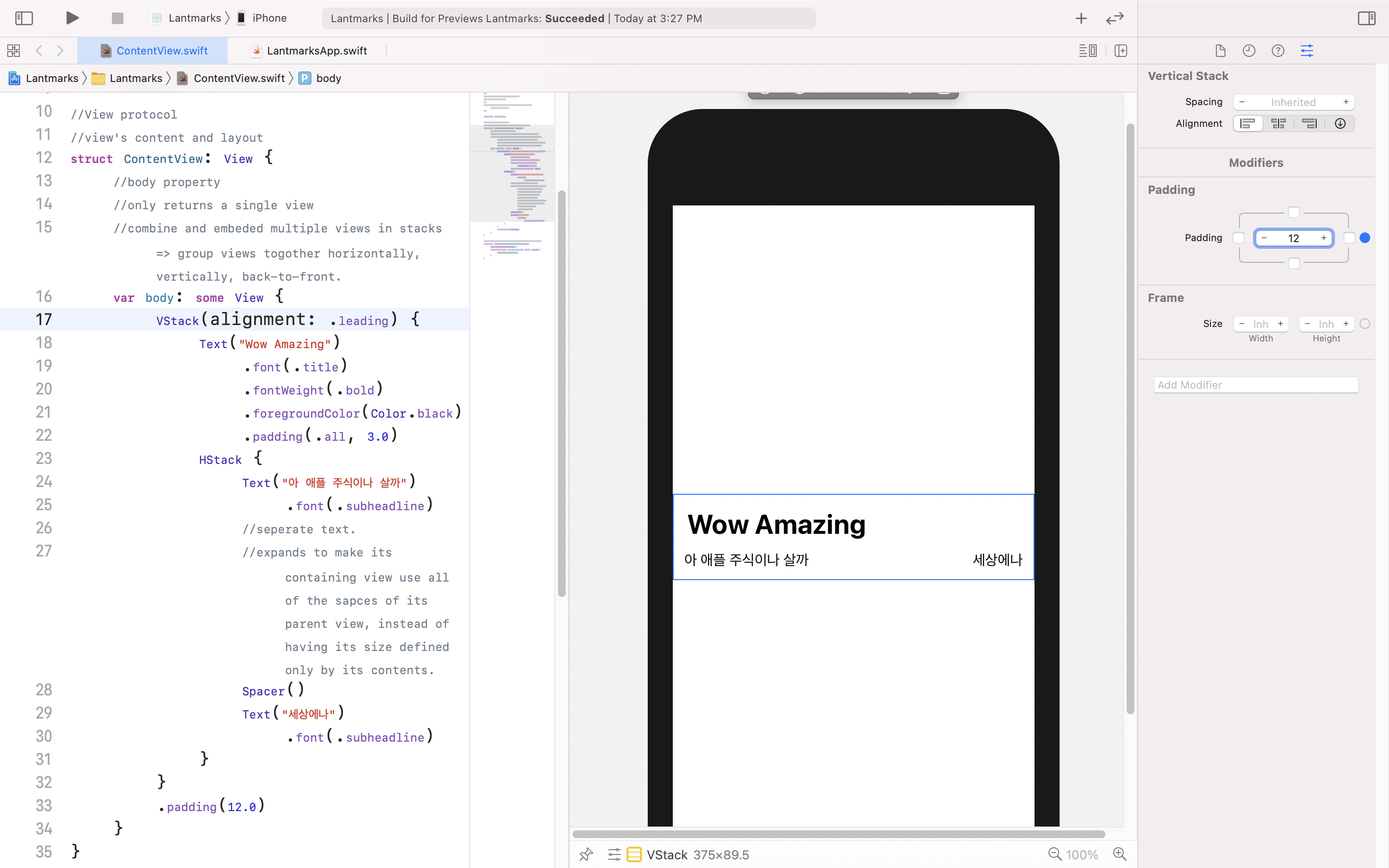This screenshot has width=1389, height=868.
Task: Switch to LantmarksApp.swift tab
Action: (316, 51)
